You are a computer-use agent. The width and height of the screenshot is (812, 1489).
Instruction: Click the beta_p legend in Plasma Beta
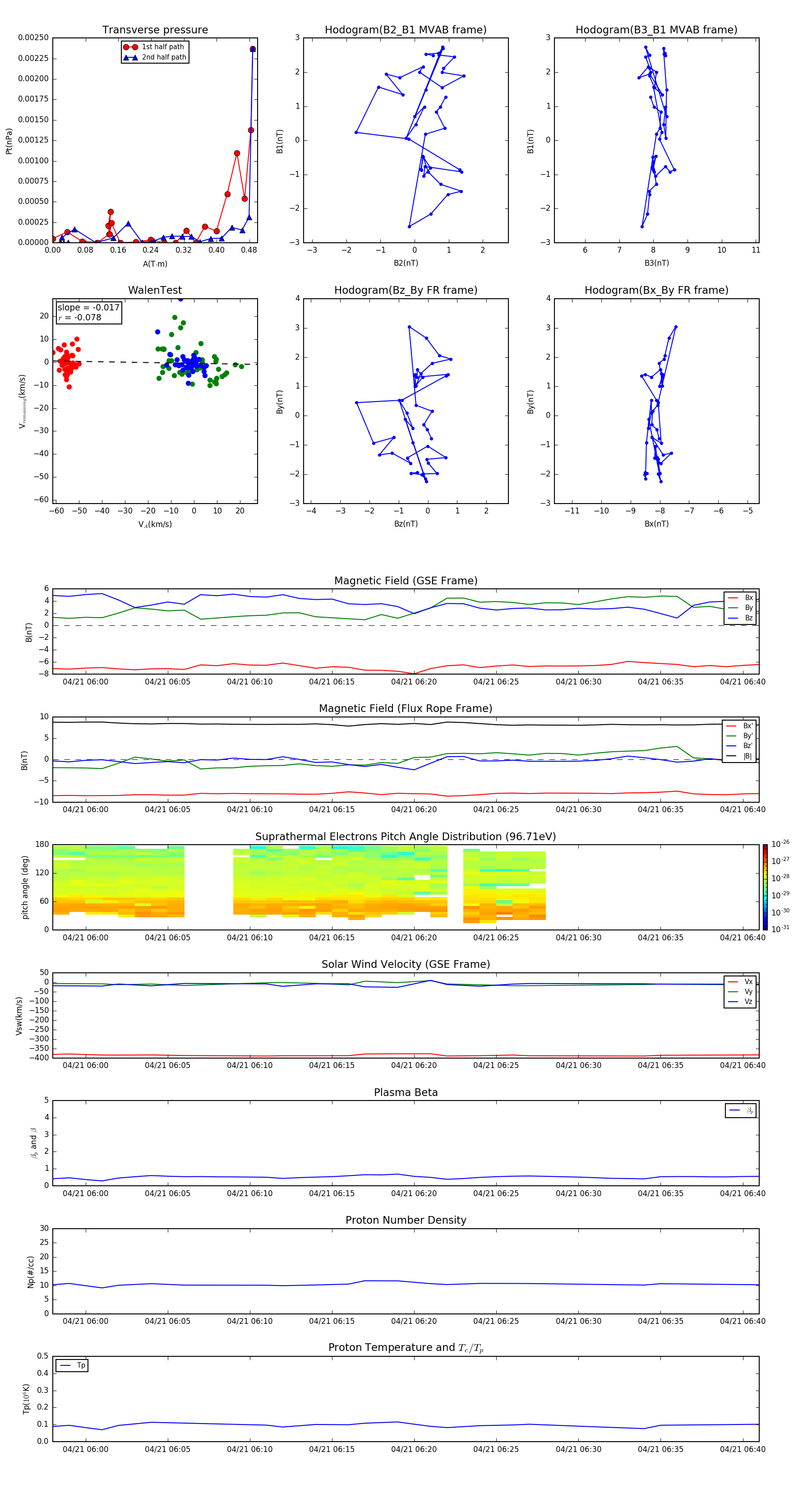[x=741, y=1110]
